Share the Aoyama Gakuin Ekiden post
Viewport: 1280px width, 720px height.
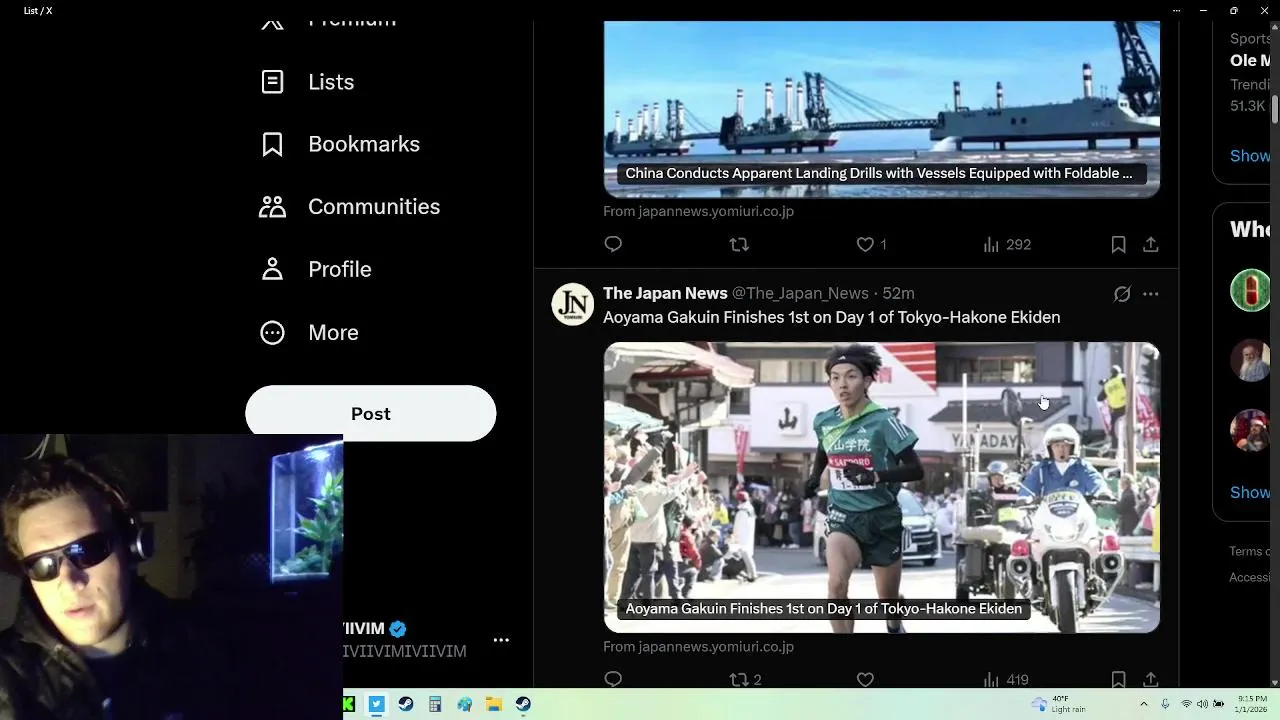[x=1151, y=680]
